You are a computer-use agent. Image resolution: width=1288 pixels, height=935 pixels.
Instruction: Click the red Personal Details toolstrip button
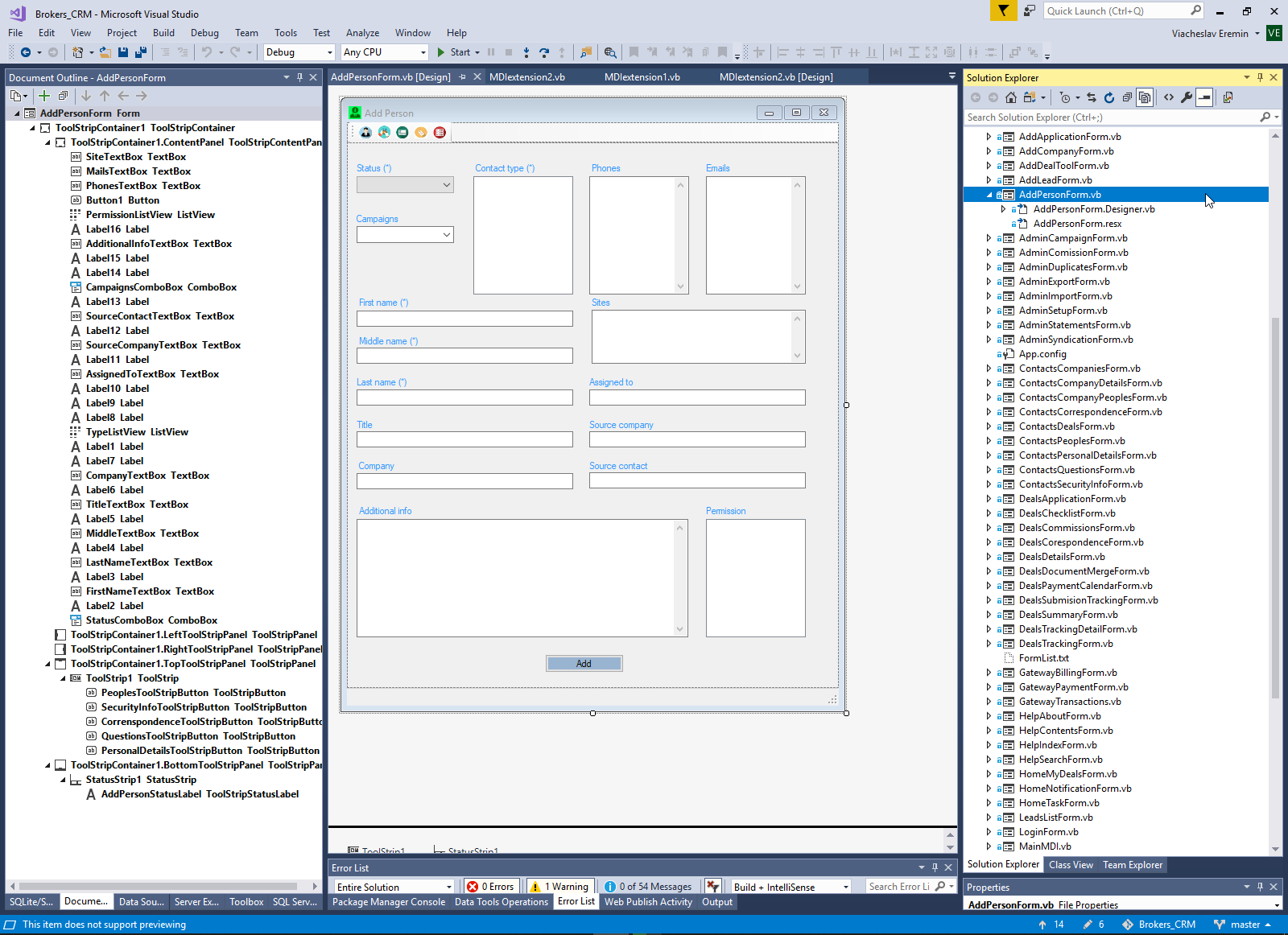pyautogui.click(x=440, y=132)
